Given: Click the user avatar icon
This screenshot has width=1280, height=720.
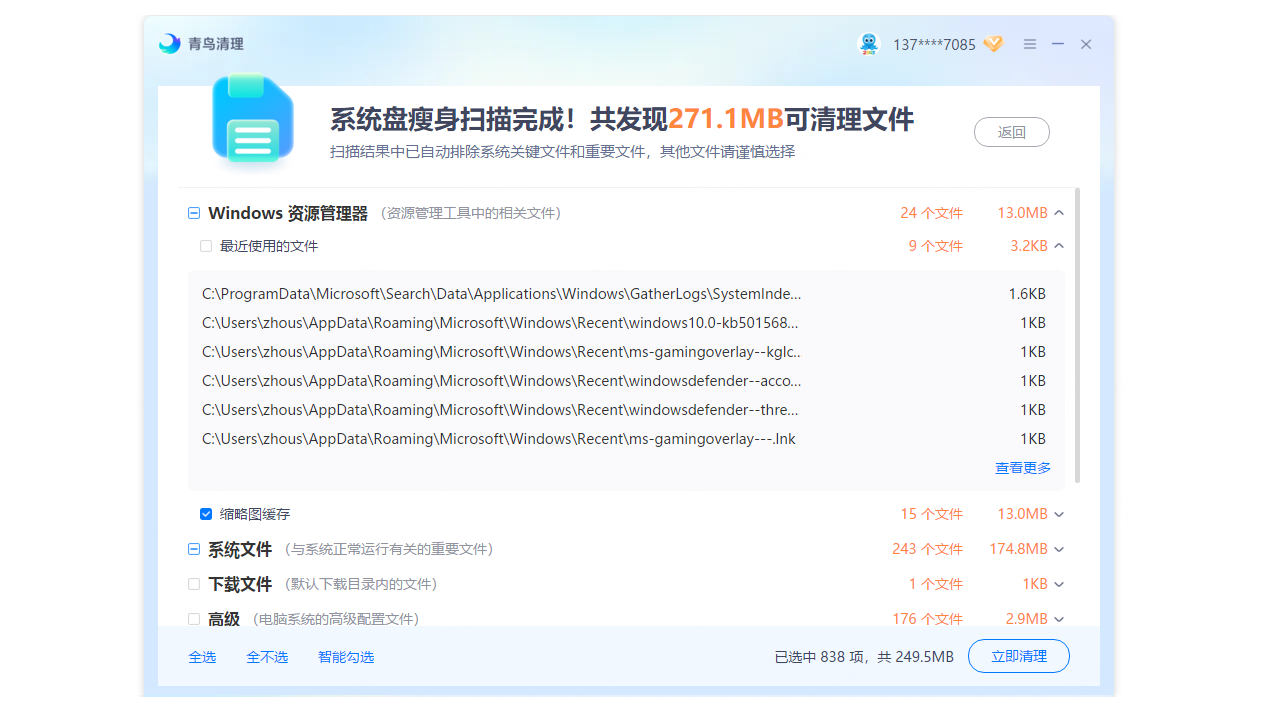Looking at the screenshot, I should pos(868,44).
